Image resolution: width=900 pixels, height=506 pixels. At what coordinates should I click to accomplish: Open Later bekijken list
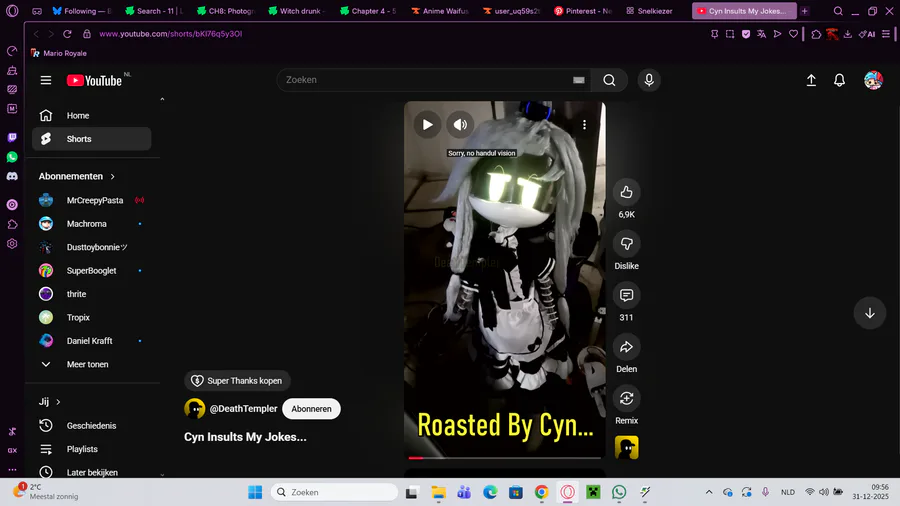click(x=92, y=472)
